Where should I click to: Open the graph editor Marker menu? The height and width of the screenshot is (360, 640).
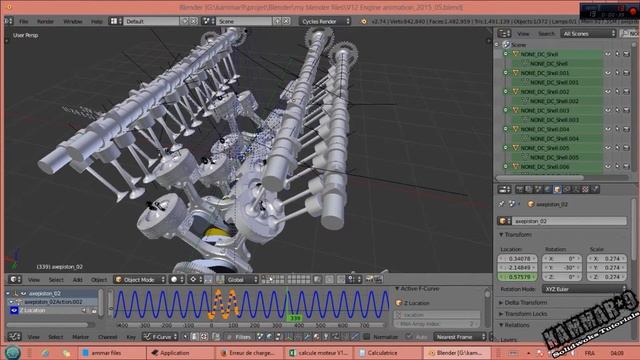[80, 336]
